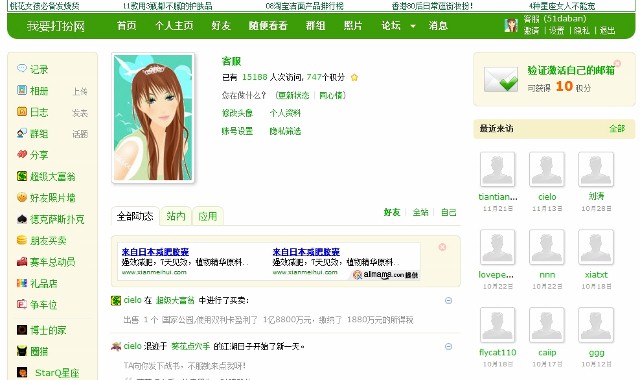
Task: Switch to the 全部动态 tab
Action: (x=135, y=216)
